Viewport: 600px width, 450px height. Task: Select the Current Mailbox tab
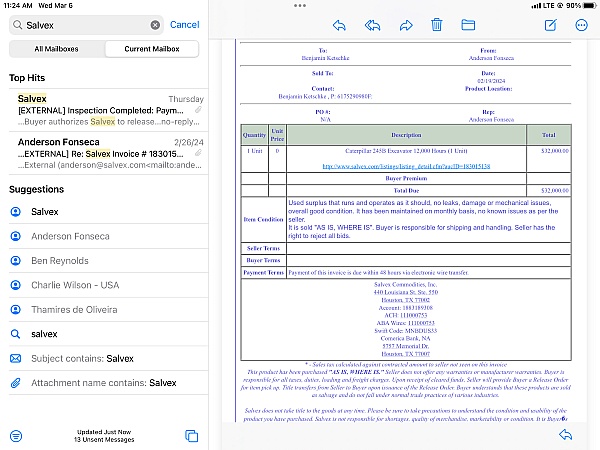pos(152,49)
